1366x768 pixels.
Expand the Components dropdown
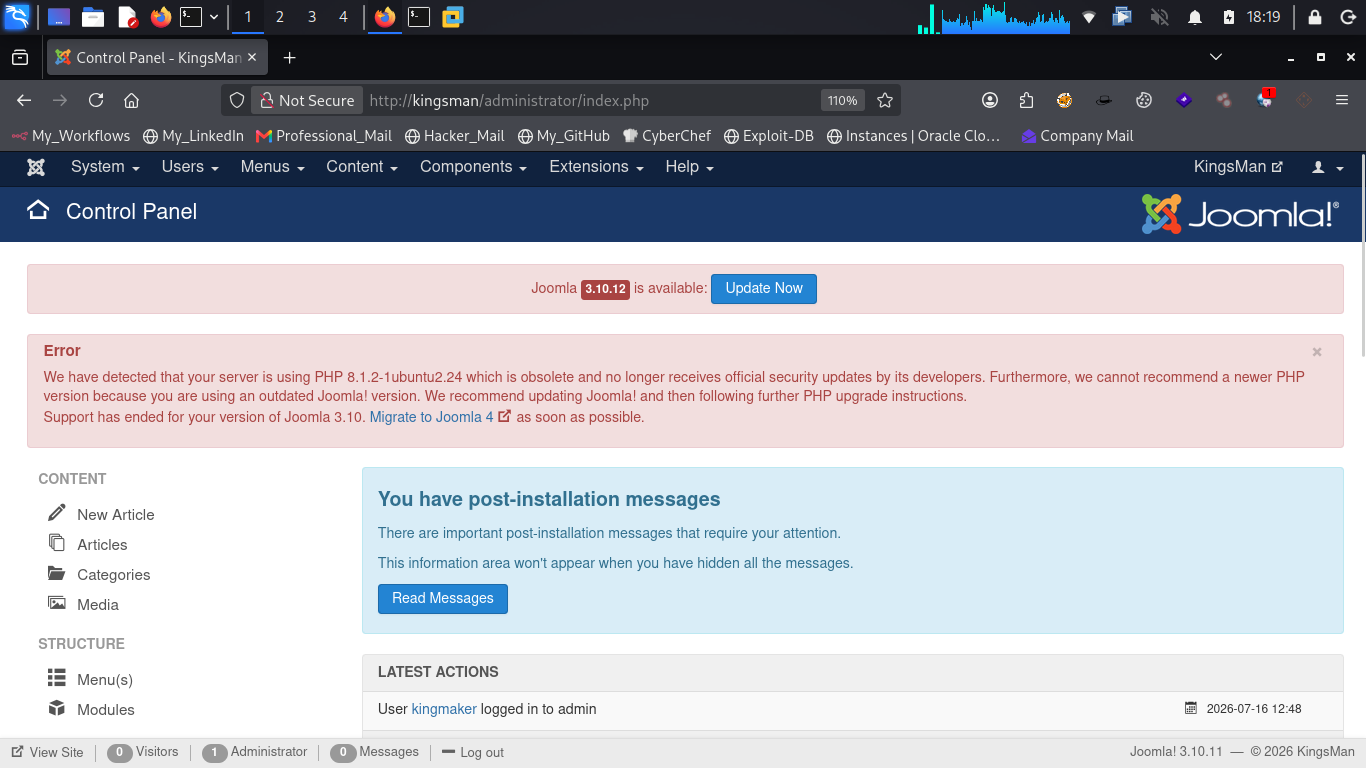[x=473, y=167]
